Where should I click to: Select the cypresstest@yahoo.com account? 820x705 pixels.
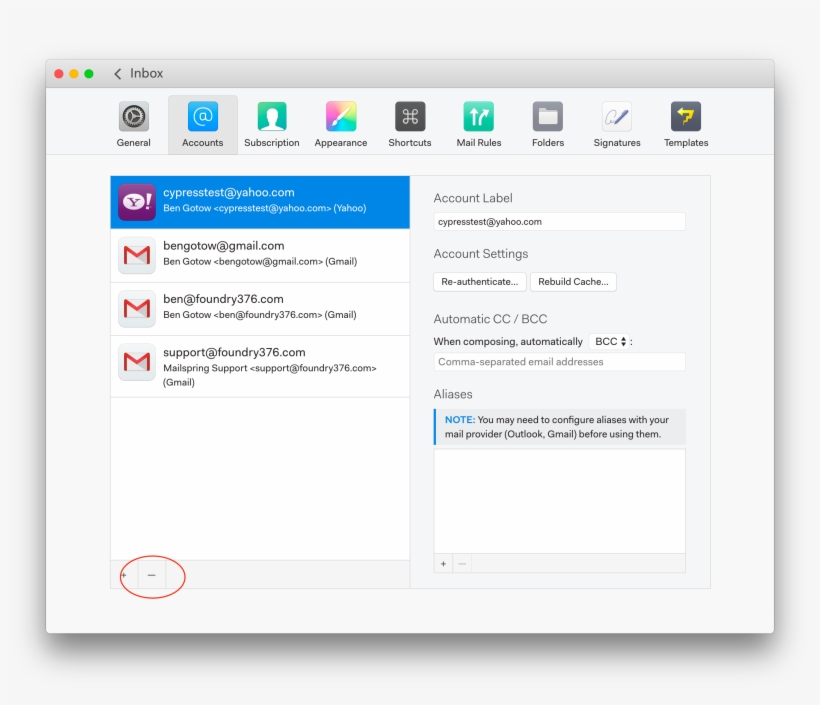(x=260, y=202)
